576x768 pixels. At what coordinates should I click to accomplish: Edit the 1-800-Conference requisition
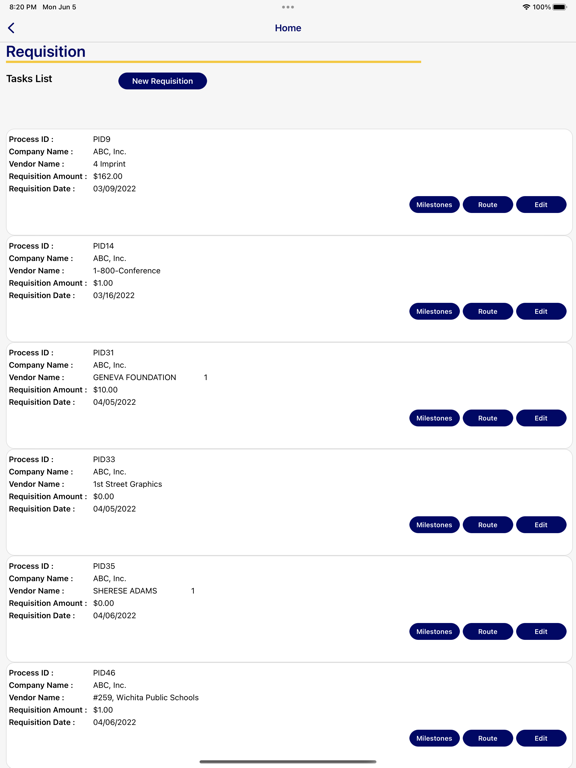point(541,312)
